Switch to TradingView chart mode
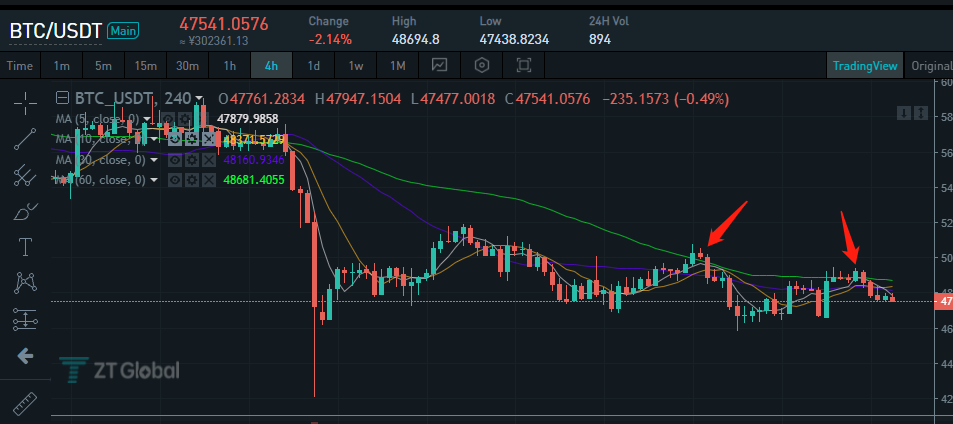 click(864, 66)
